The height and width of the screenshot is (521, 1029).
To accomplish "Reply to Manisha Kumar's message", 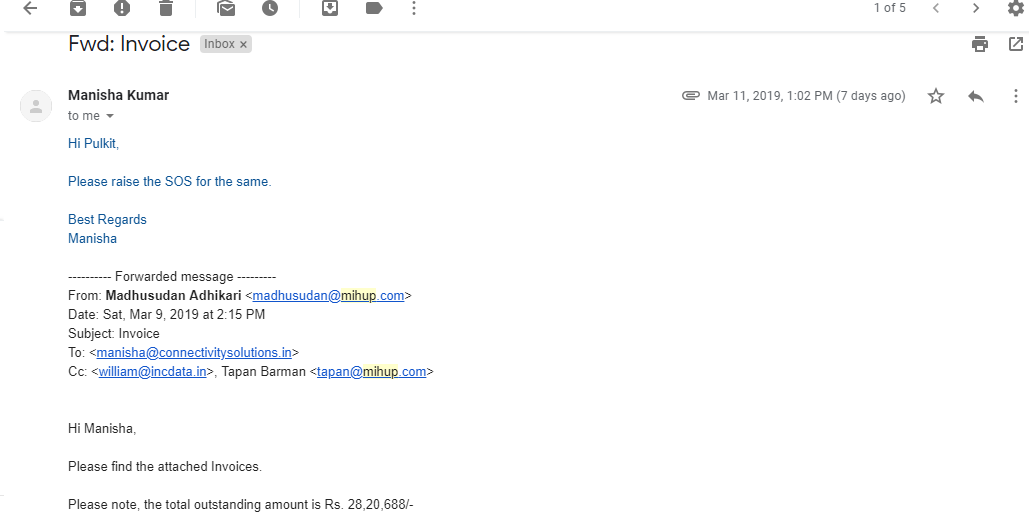I will pos(976,96).
